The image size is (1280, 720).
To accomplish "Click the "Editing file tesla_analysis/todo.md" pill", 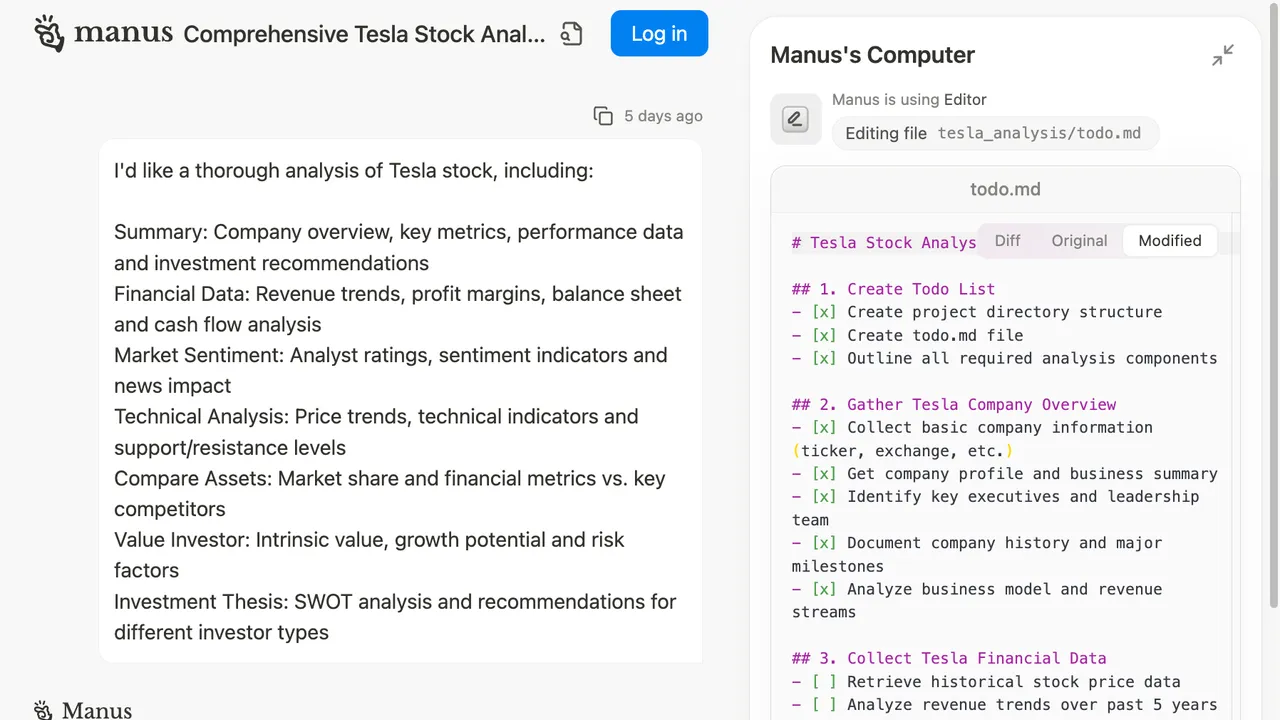I will point(995,133).
